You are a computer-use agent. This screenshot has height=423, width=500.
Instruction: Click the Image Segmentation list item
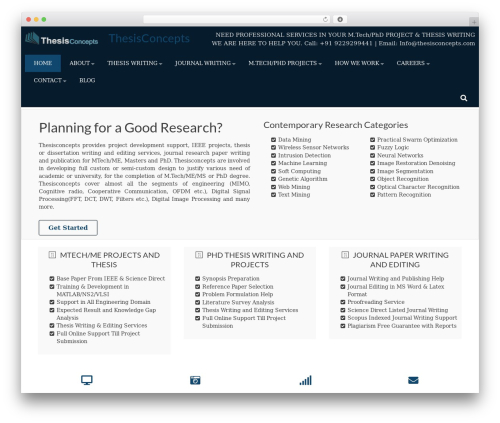tap(405, 171)
